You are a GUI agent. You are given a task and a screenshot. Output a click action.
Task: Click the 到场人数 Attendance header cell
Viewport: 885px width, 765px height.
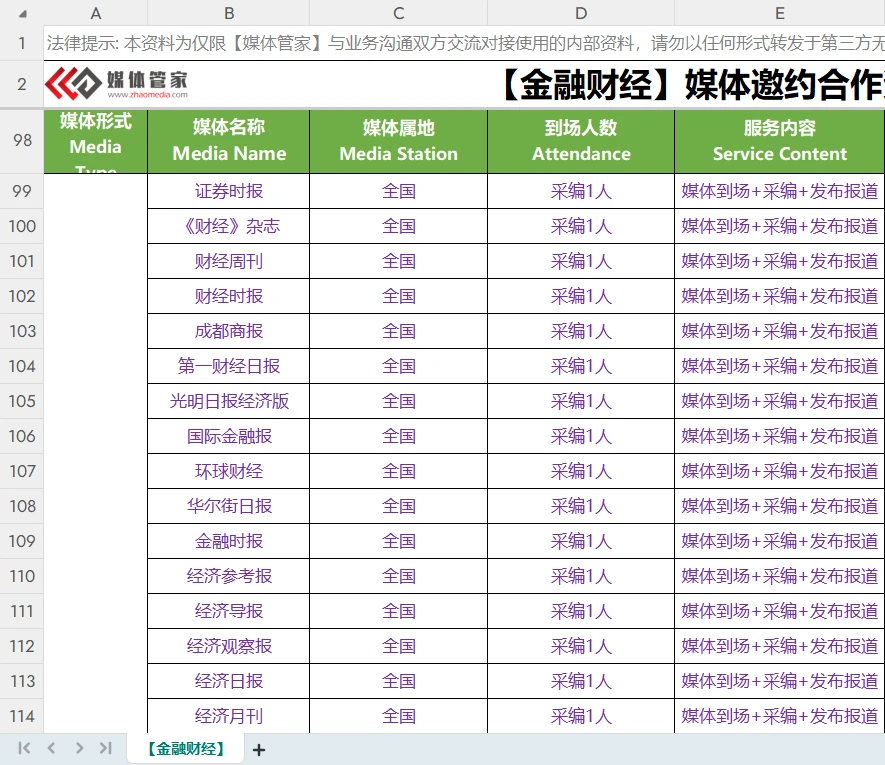pos(581,141)
